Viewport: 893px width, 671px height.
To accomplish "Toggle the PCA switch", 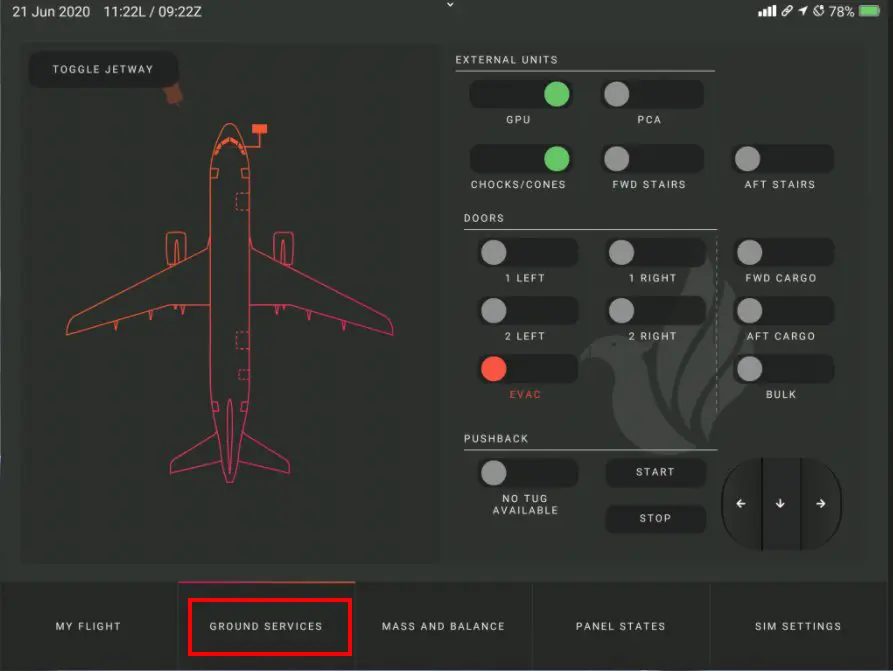I will (x=653, y=94).
